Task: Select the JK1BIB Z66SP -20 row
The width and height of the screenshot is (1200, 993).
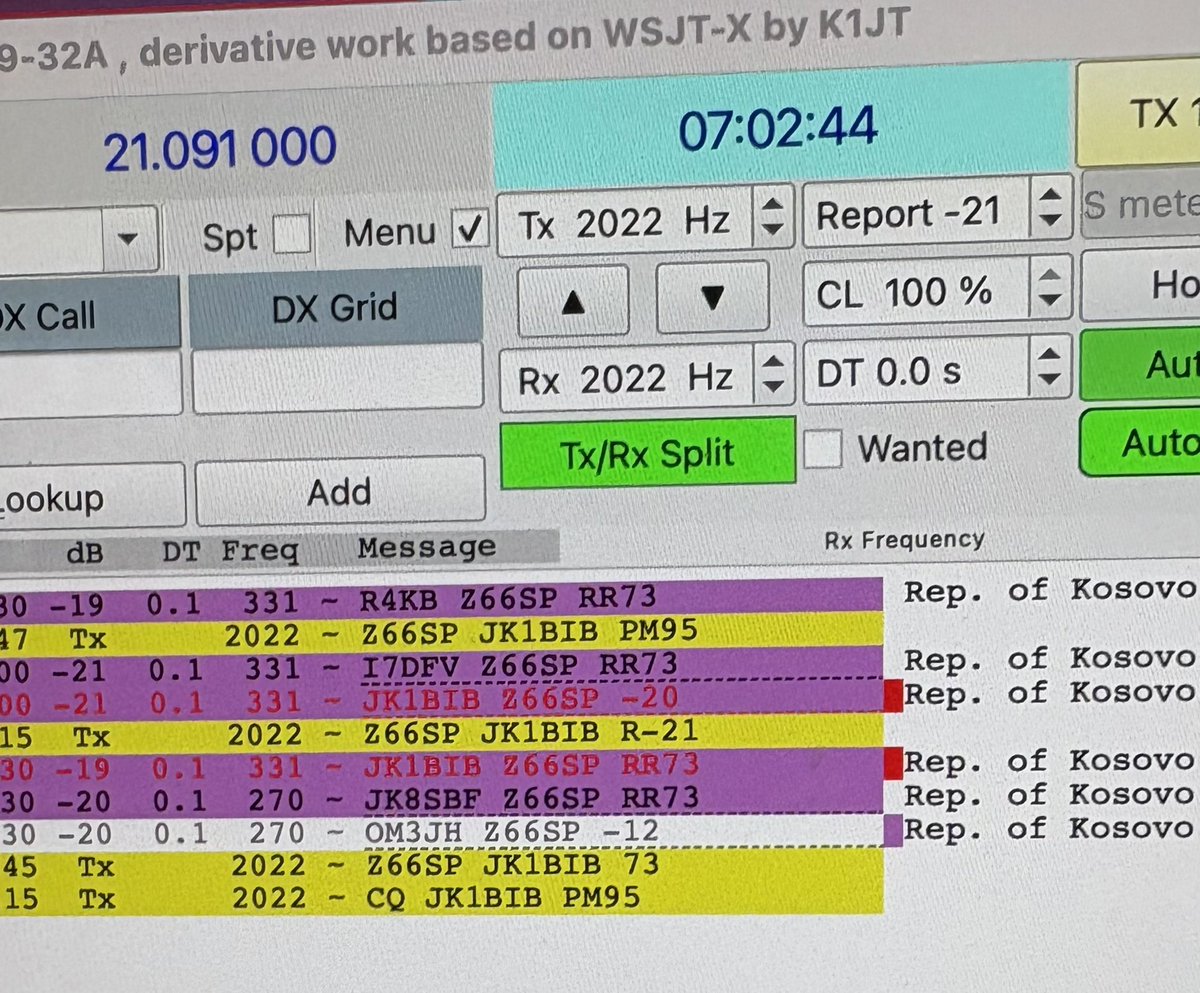Action: (441, 698)
